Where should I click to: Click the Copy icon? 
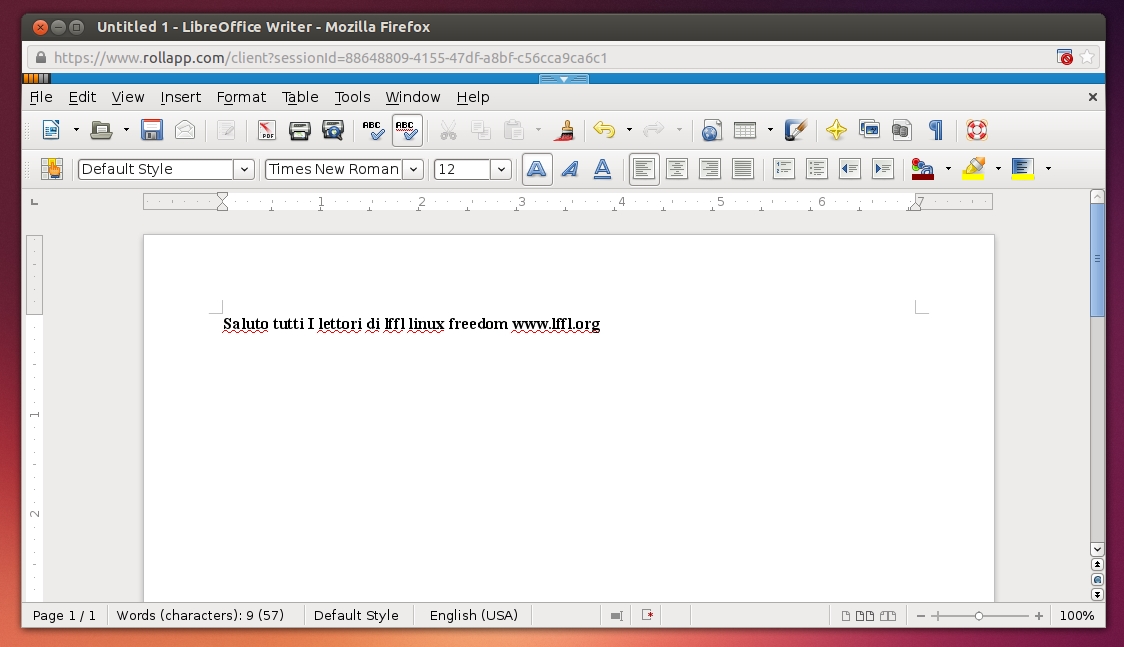coord(480,130)
